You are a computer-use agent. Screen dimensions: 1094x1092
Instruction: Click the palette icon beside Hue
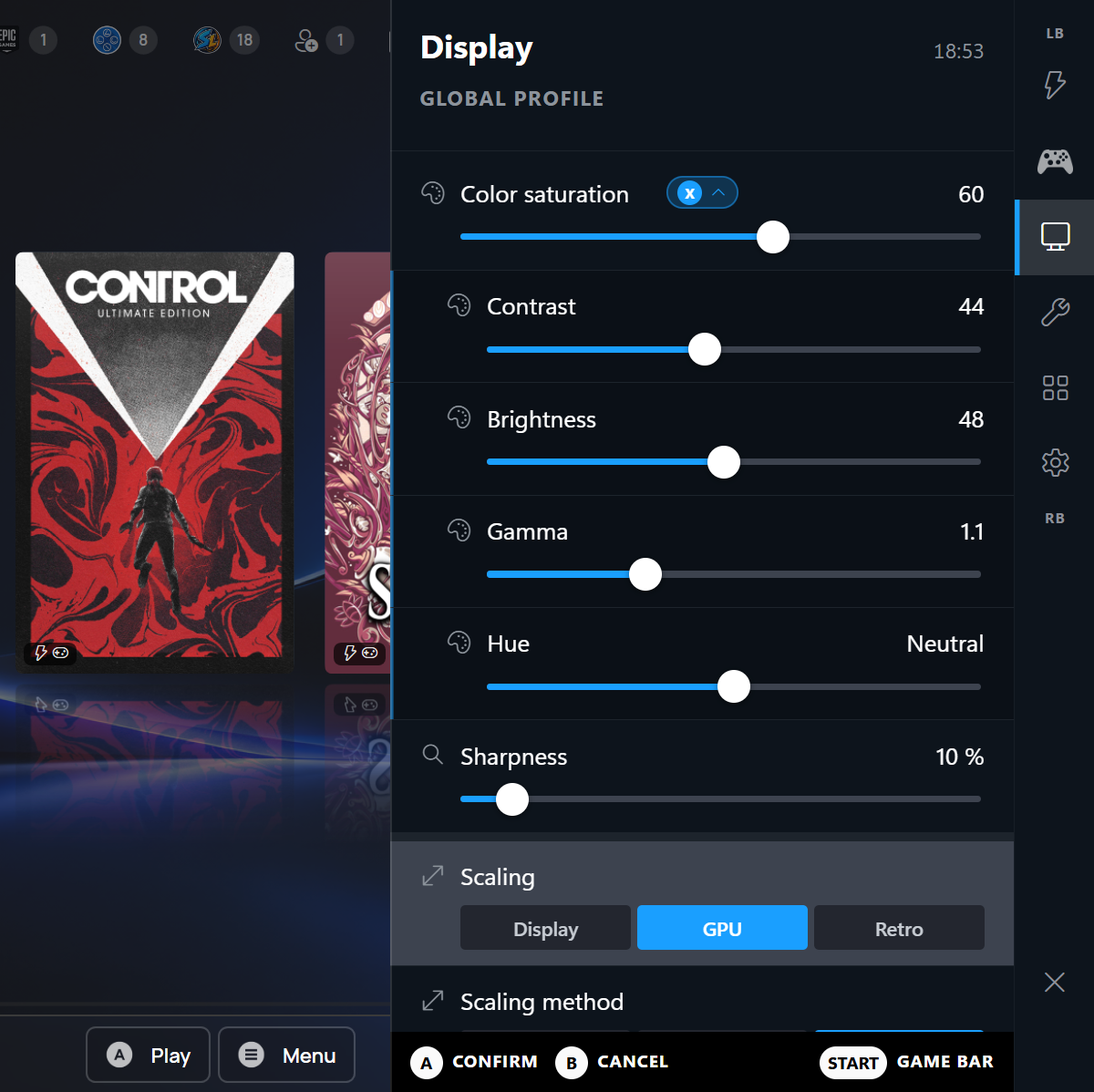[x=459, y=643]
